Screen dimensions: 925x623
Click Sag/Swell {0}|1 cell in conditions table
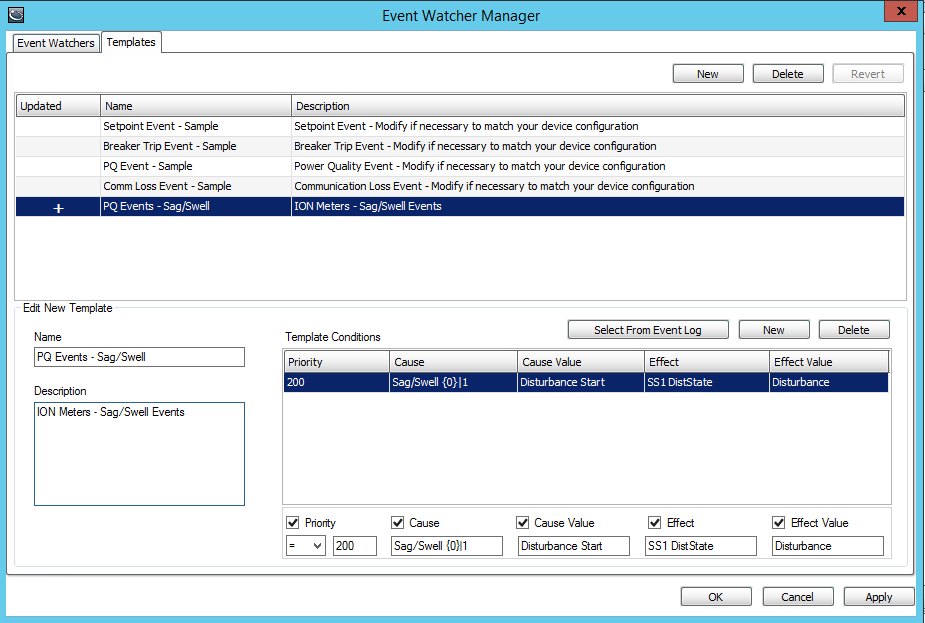click(x=453, y=382)
